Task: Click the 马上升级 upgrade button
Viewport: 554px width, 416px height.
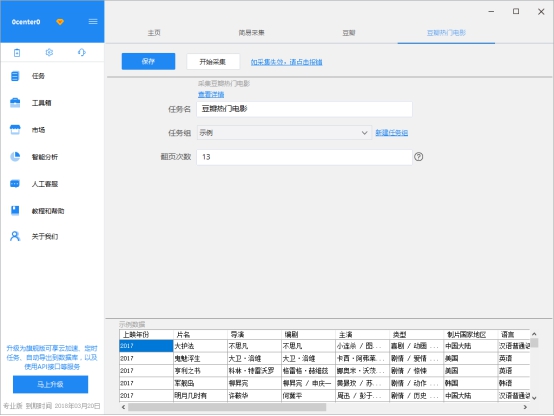Action: [51, 384]
